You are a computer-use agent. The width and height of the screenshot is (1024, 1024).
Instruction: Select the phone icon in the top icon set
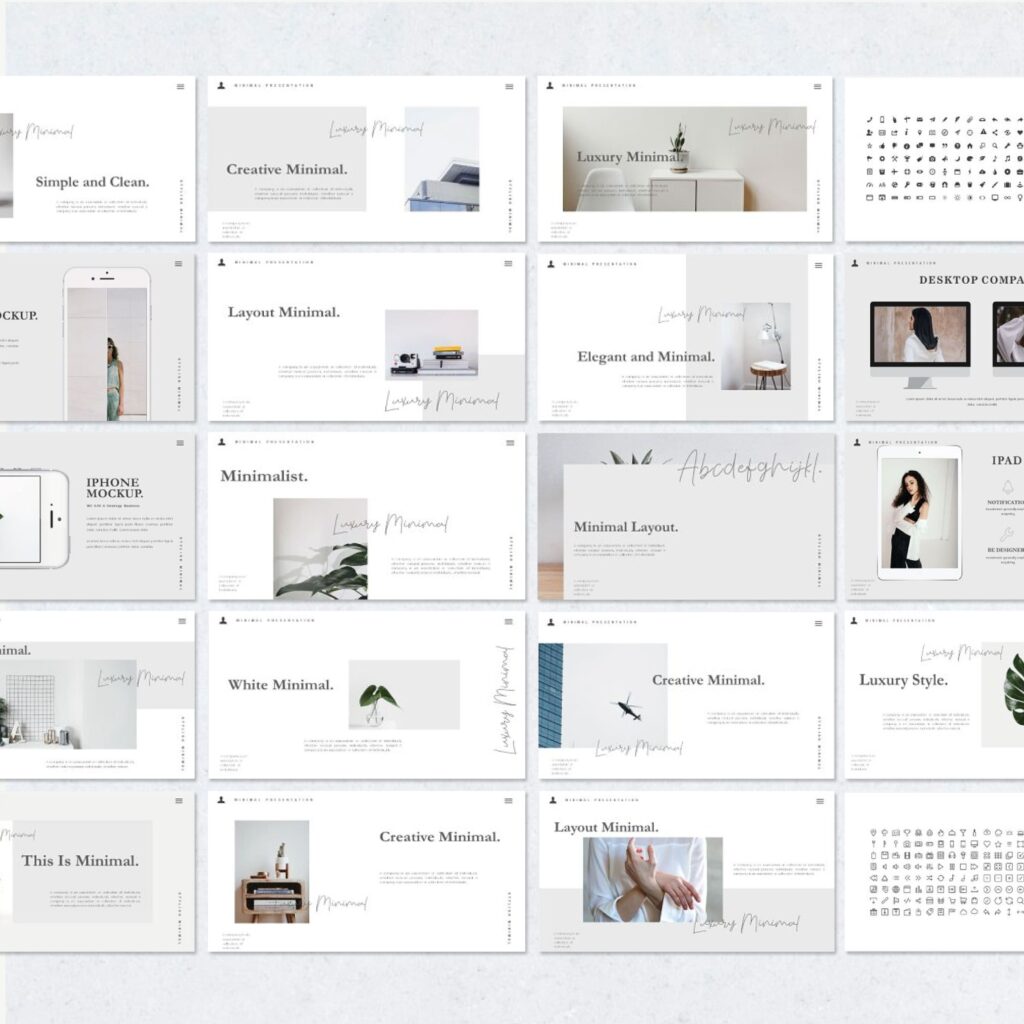click(869, 119)
